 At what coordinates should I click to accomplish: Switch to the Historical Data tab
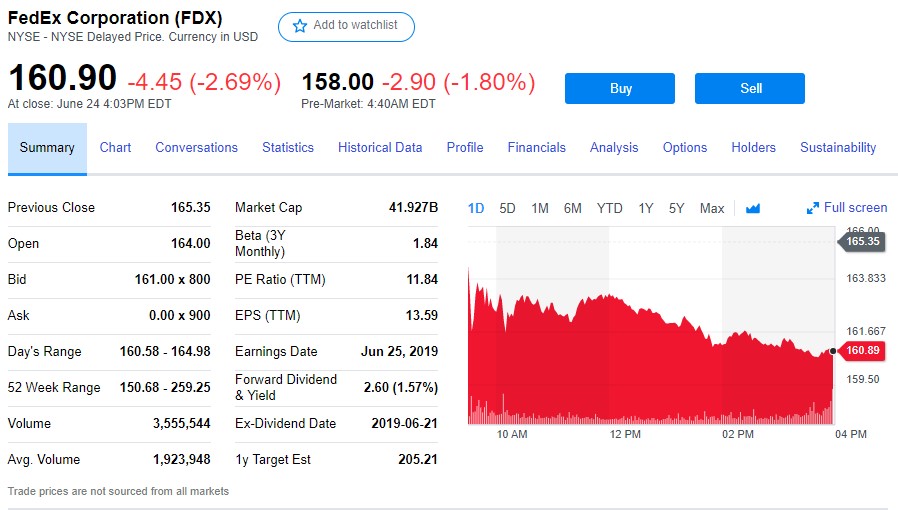pyautogui.click(x=380, y=148)
